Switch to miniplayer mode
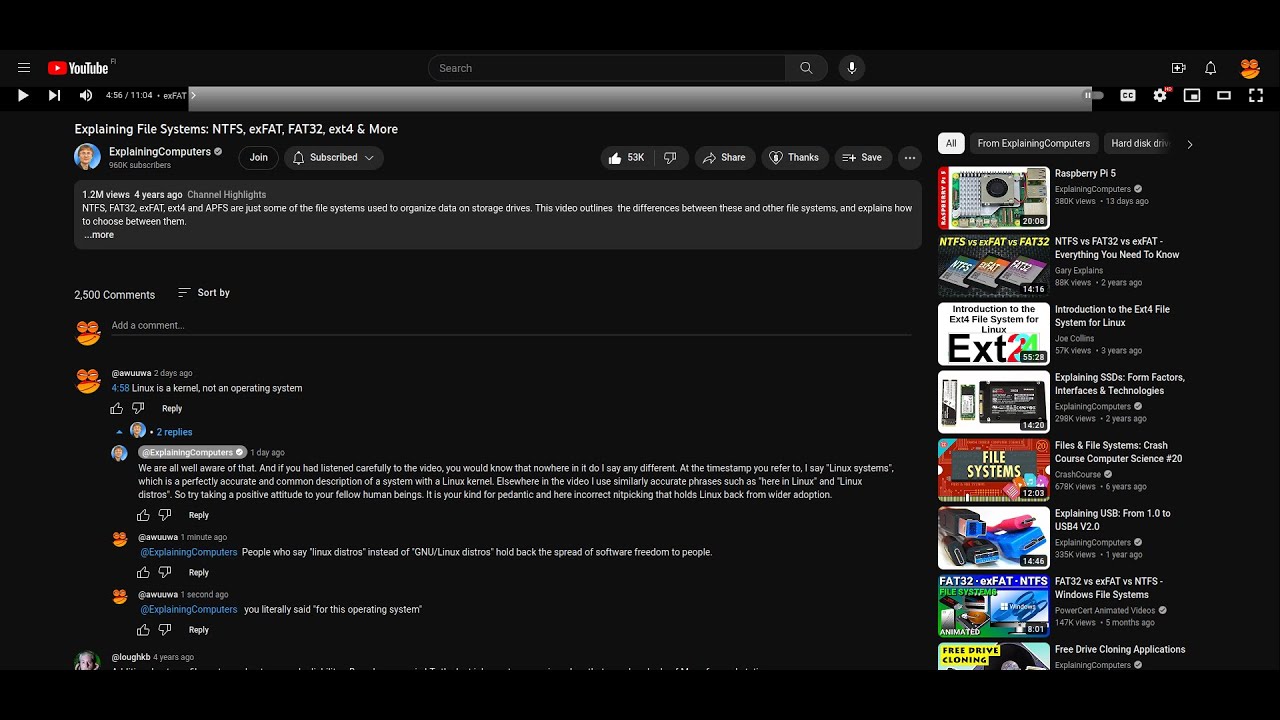Image resolution: width=1280 pixels, height=720 pixels. (1192, 95)
